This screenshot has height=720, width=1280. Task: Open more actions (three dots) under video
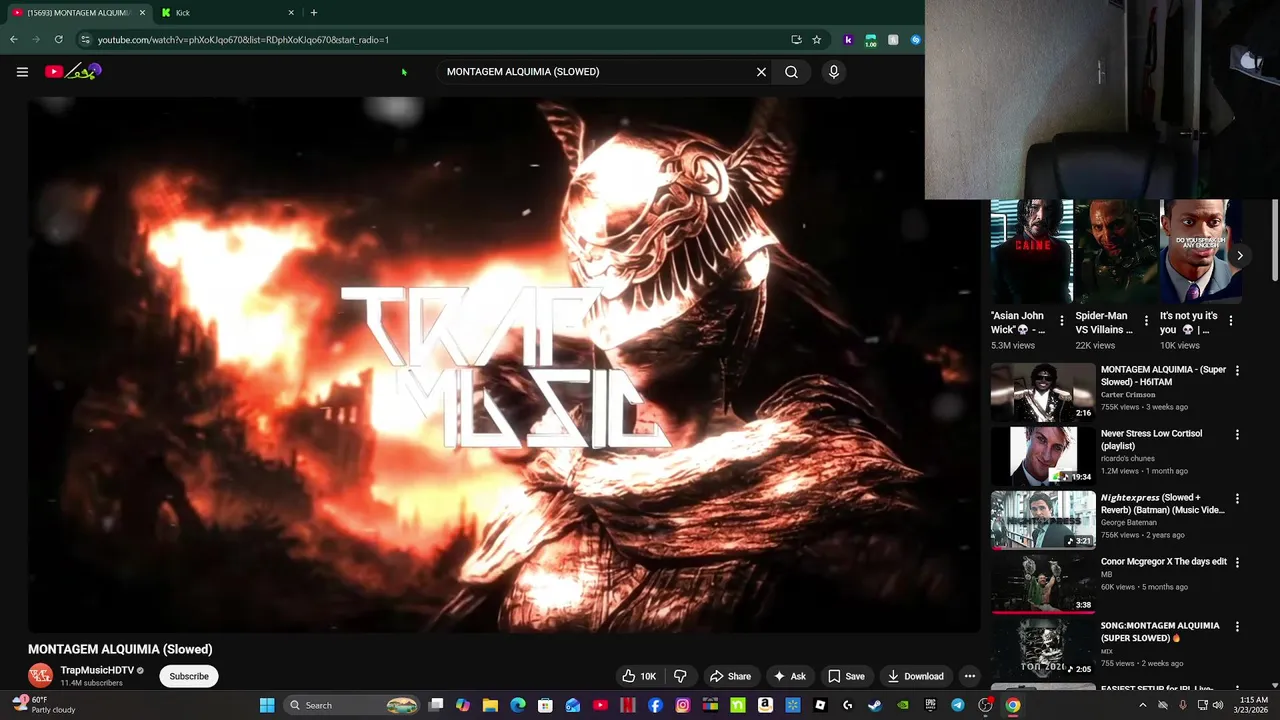tap(969, 676)
